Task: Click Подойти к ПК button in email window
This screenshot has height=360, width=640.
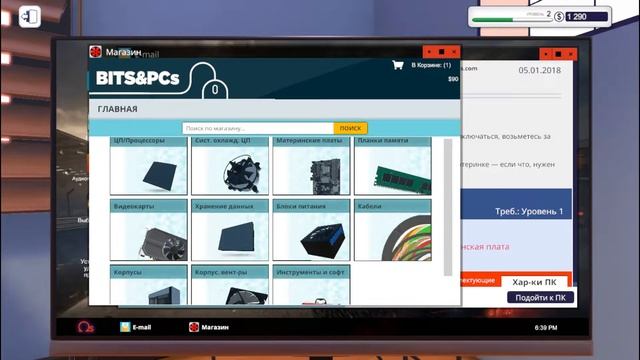Action: [540, 298]
